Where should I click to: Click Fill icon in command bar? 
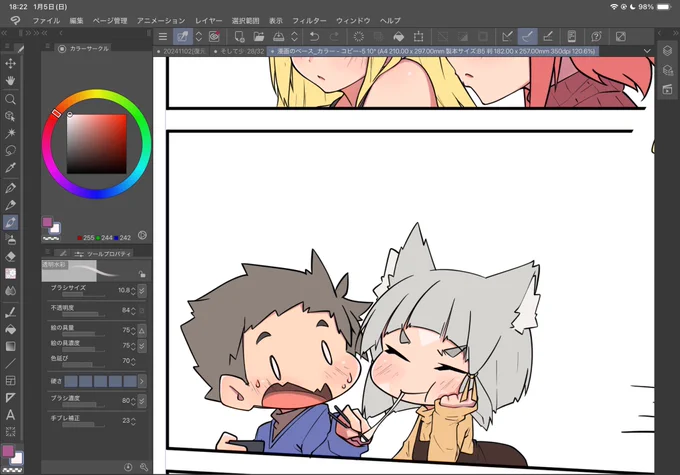(x=399, y=37)
